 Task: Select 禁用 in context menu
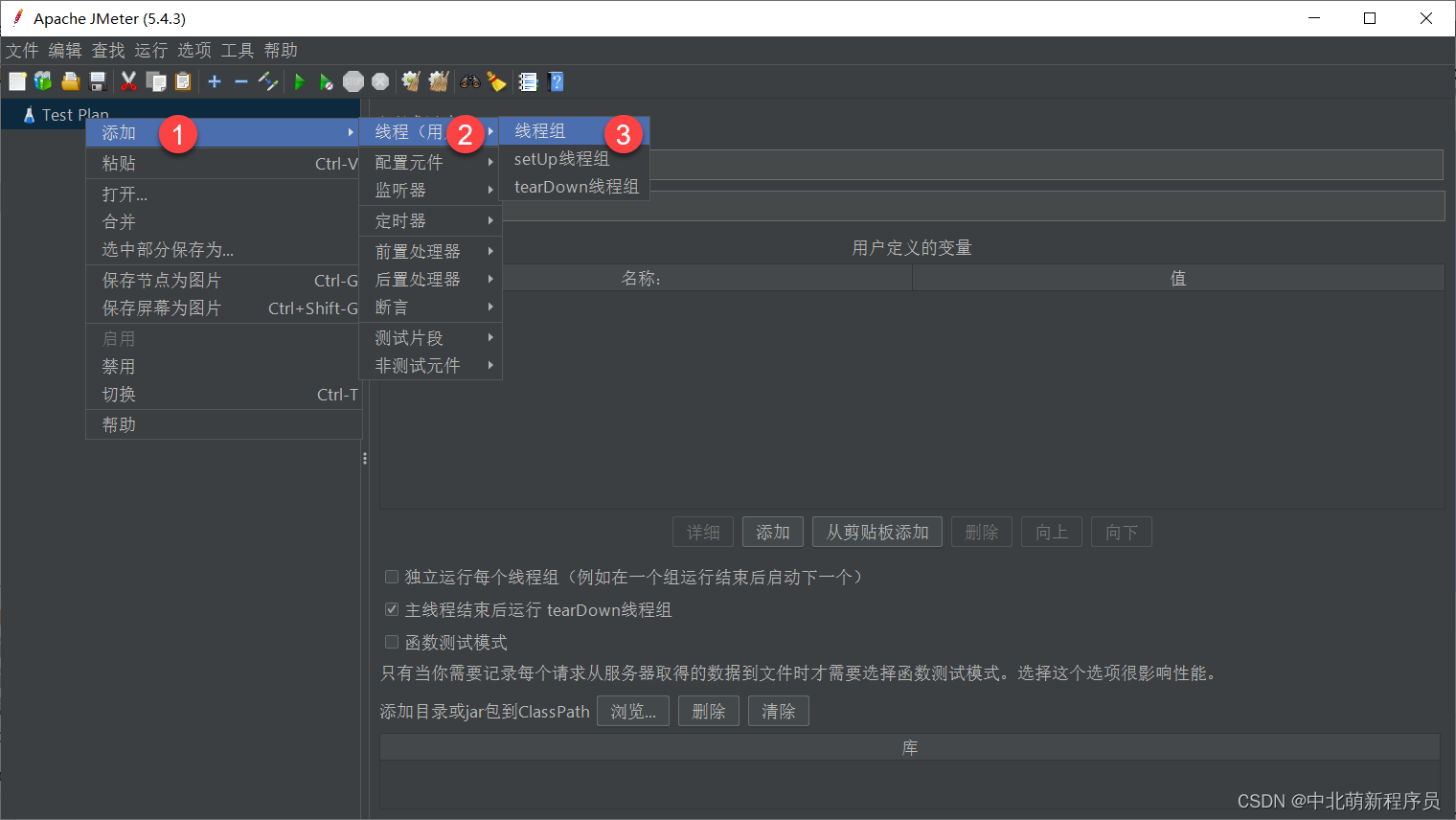tap(223, 366)
